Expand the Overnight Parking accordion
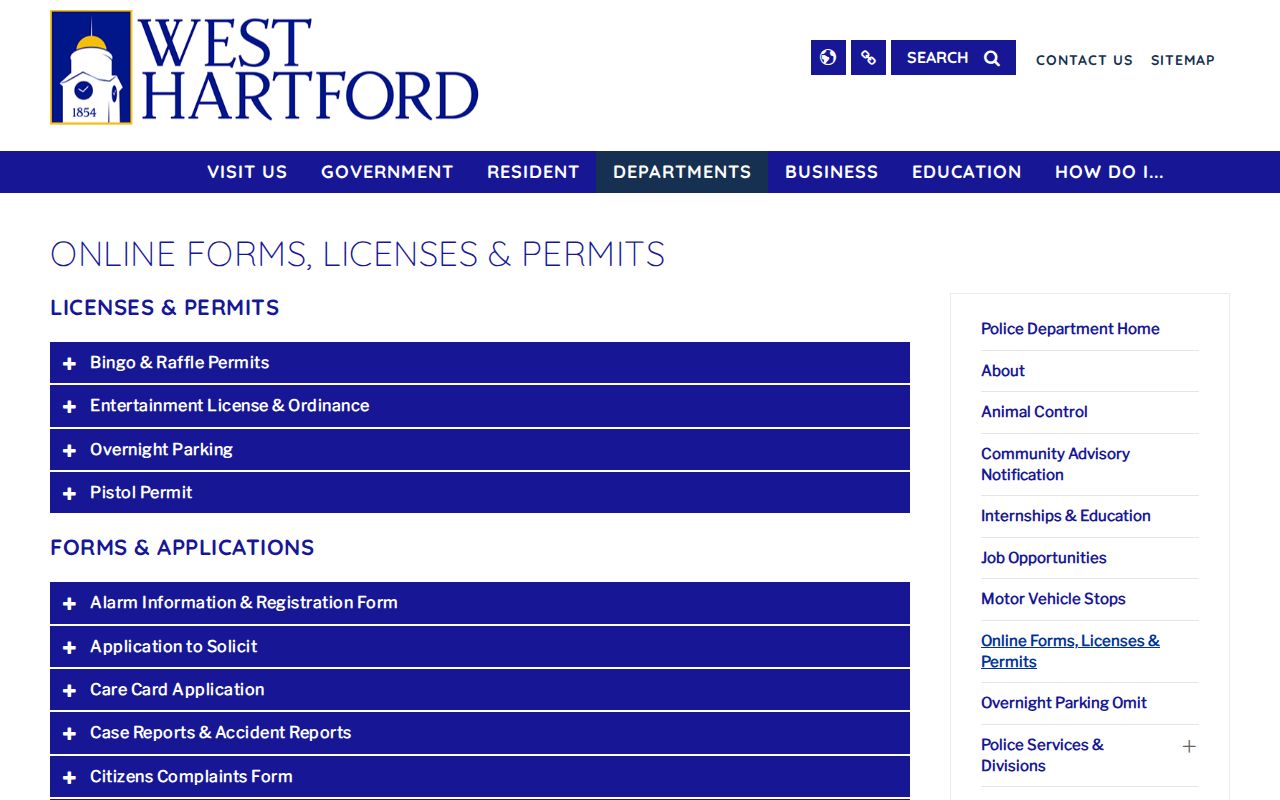The height and width of the screenshot is (800, 1280). [x=480, y=450]
